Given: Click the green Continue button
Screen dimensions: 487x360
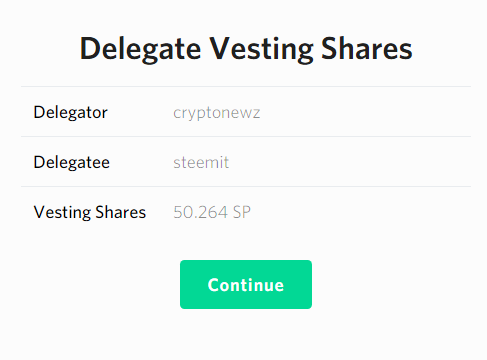Looking at the screenshot, I should (246, 284).
